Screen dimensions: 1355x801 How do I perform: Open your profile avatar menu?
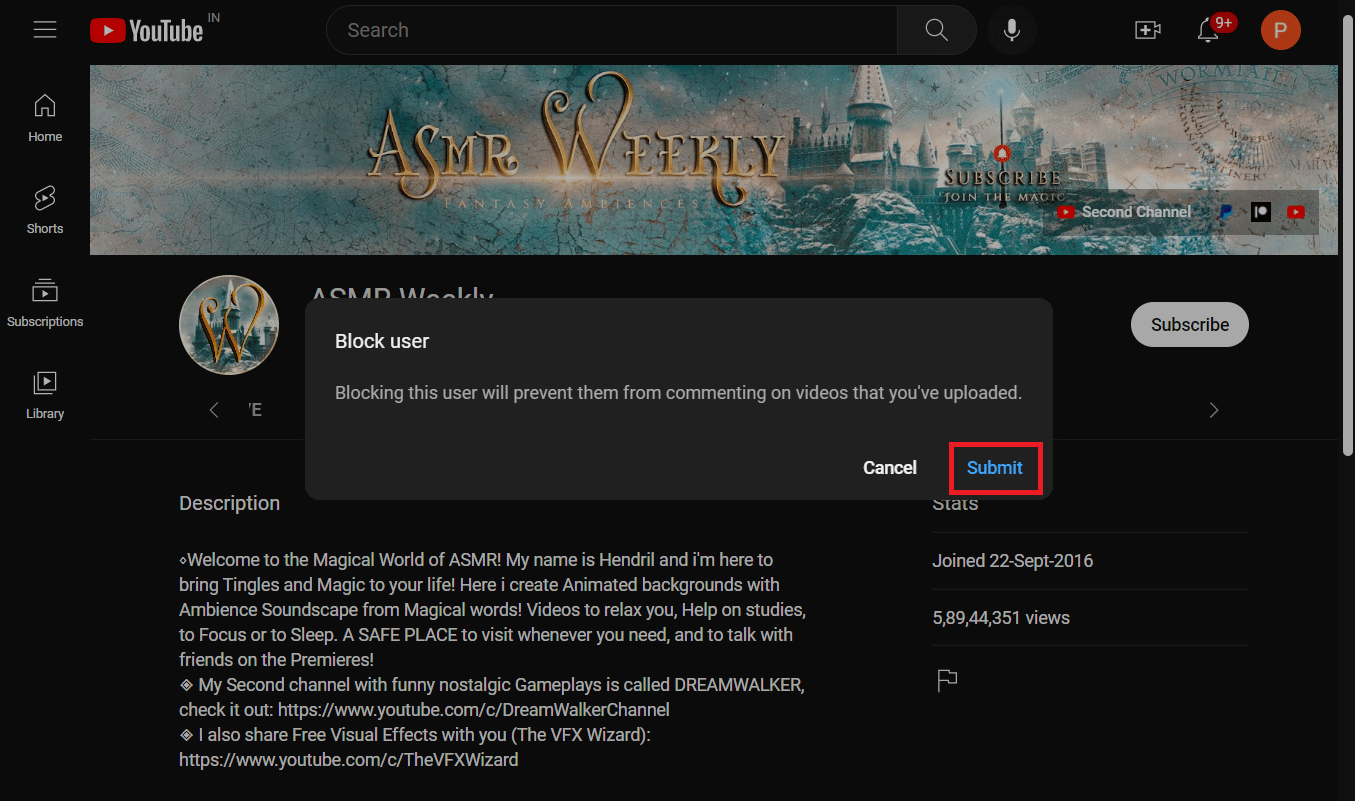click(1280, 30)
